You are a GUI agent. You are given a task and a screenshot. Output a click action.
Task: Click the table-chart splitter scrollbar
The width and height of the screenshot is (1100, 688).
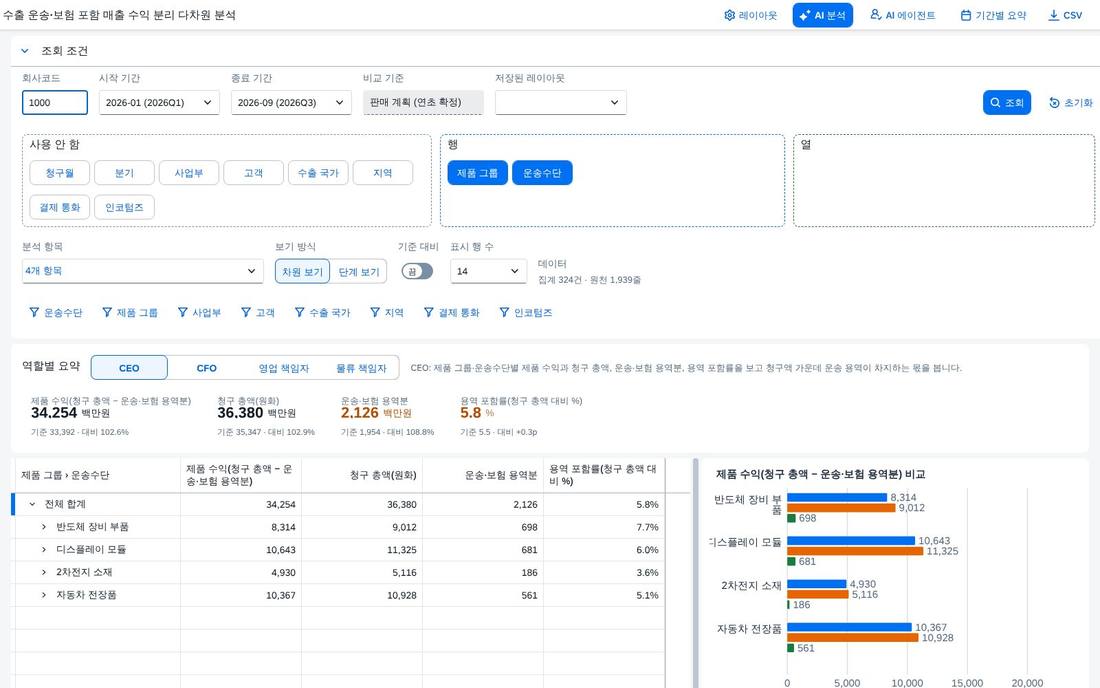pos(695,573)
